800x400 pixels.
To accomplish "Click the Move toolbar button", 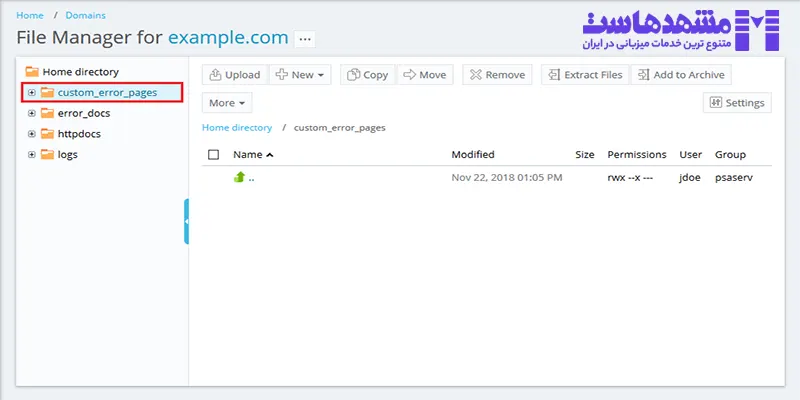I will coord(424,75).
